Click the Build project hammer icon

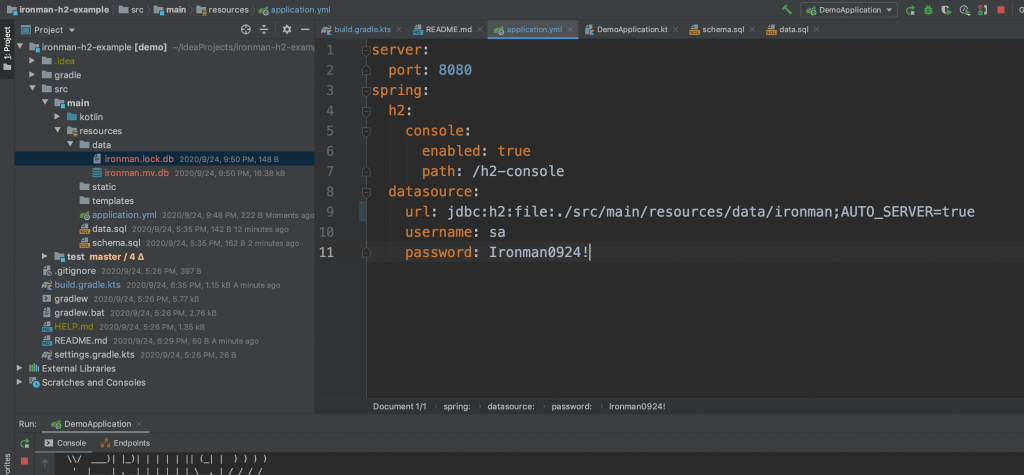pos(787,10)
